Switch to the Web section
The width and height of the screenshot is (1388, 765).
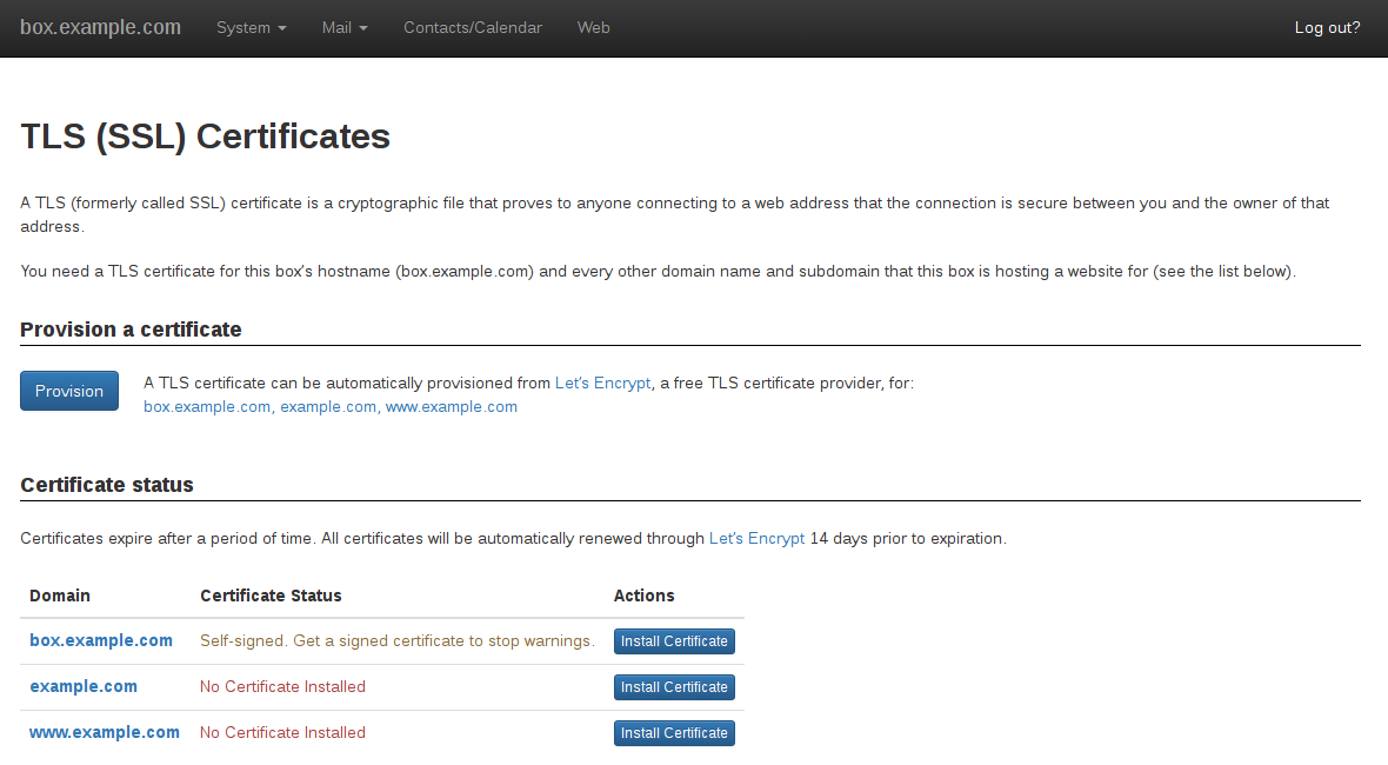593,28
